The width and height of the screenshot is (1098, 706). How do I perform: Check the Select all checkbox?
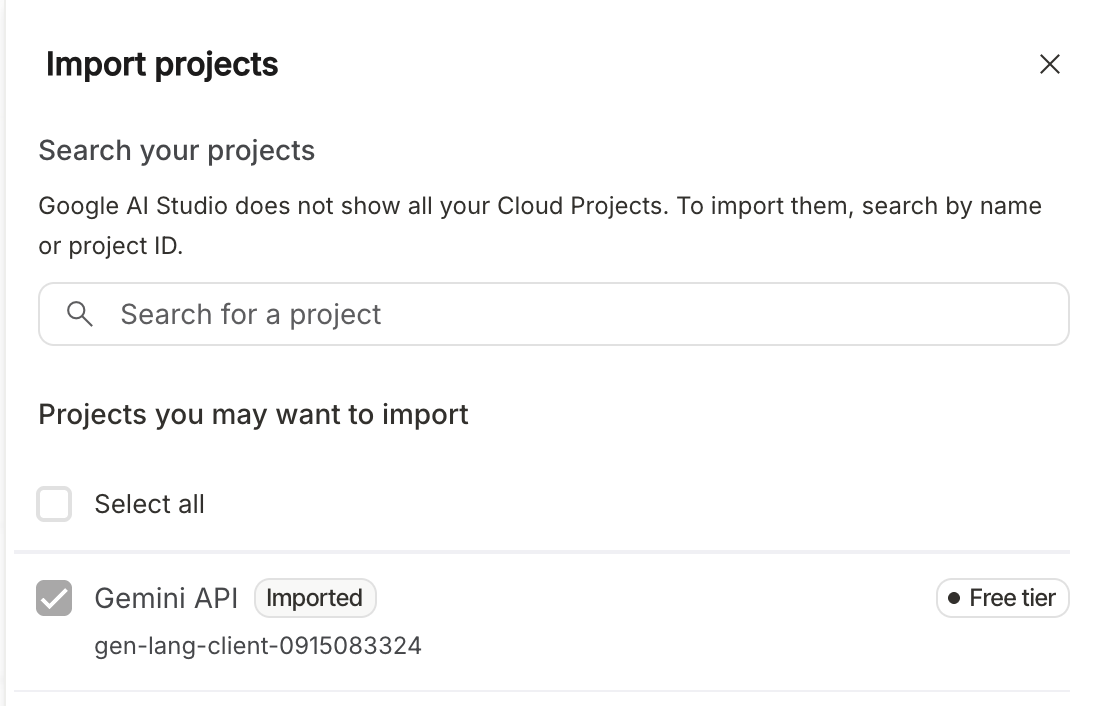pyautogui.click(x=54, y=504)
